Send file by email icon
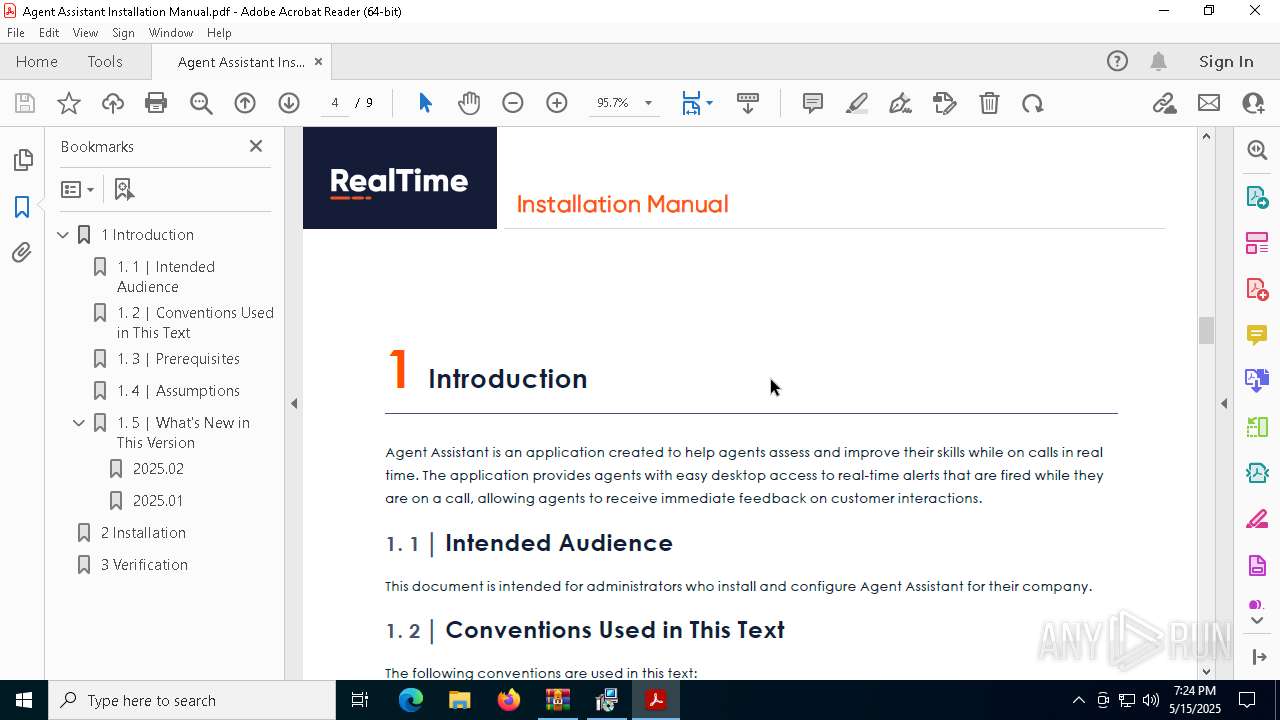 tap(1209, 103)
